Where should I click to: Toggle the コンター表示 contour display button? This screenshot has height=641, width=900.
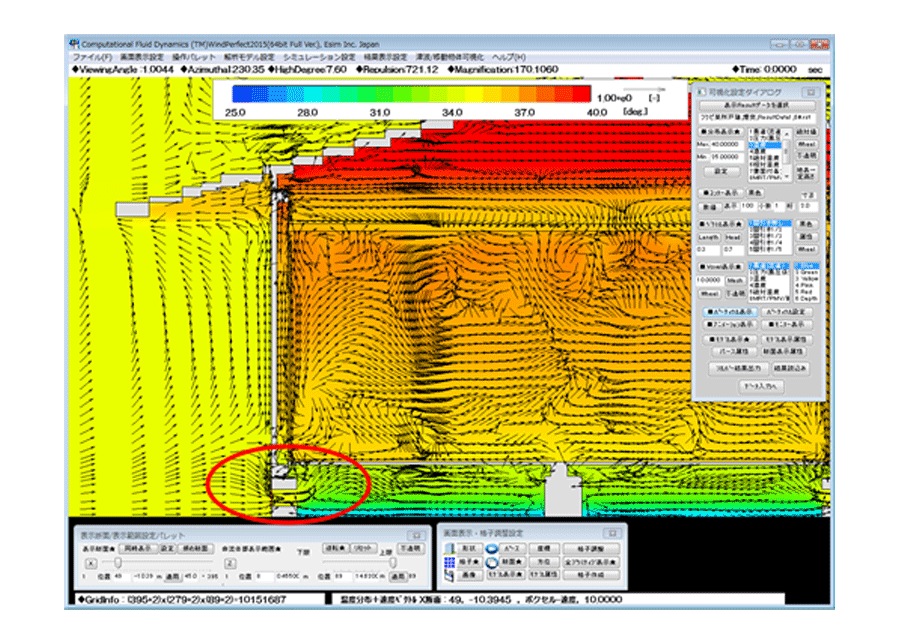(720, 193)
